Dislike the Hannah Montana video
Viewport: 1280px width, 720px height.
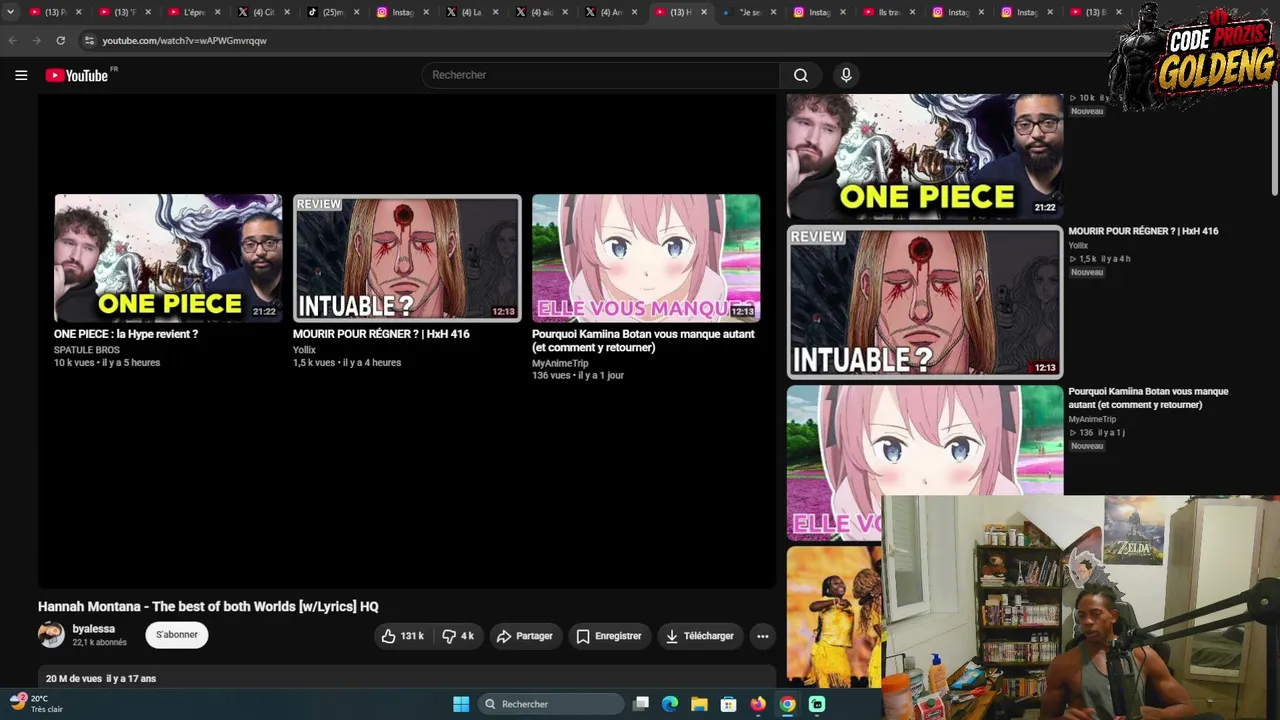pos(458,636)
